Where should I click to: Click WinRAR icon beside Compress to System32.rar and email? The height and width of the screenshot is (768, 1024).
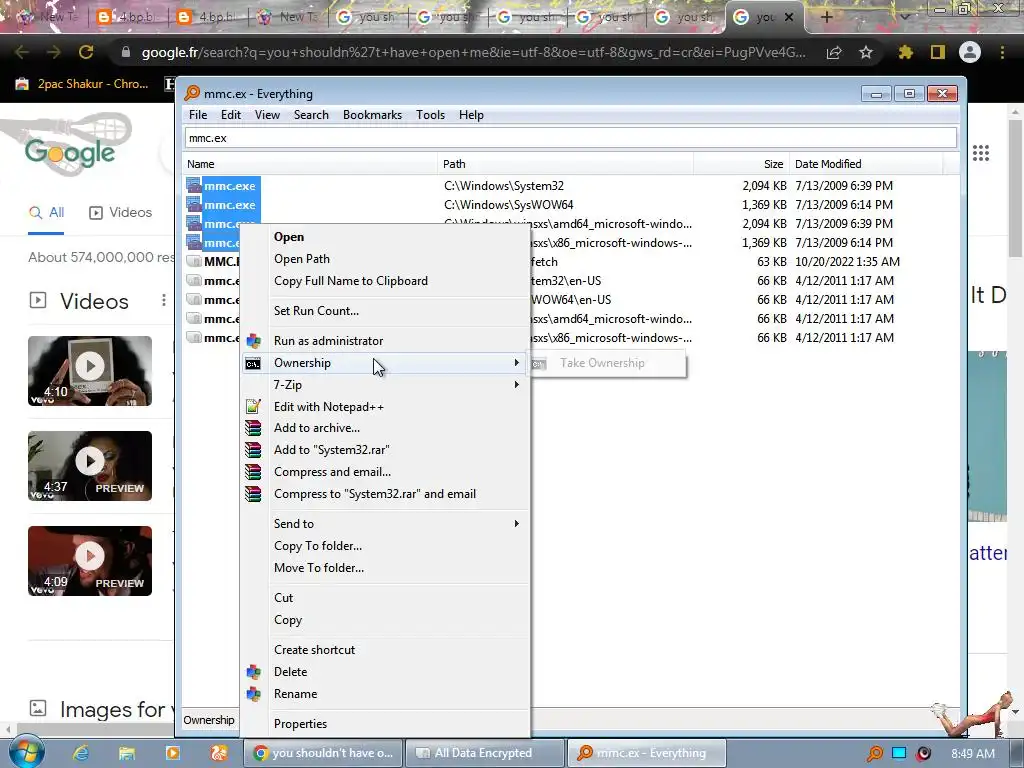(x=253, y=494)
